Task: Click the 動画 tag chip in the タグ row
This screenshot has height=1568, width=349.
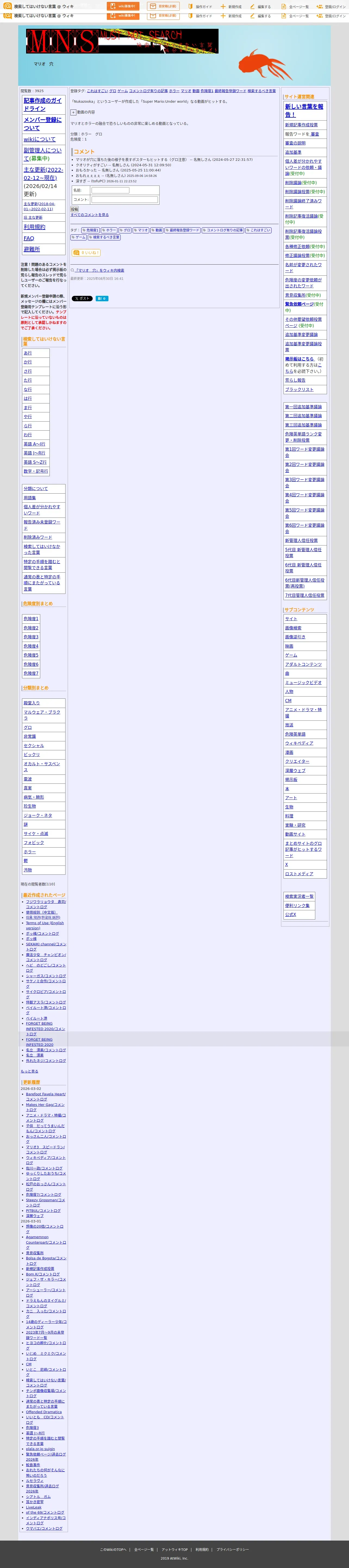Action: 157,230
